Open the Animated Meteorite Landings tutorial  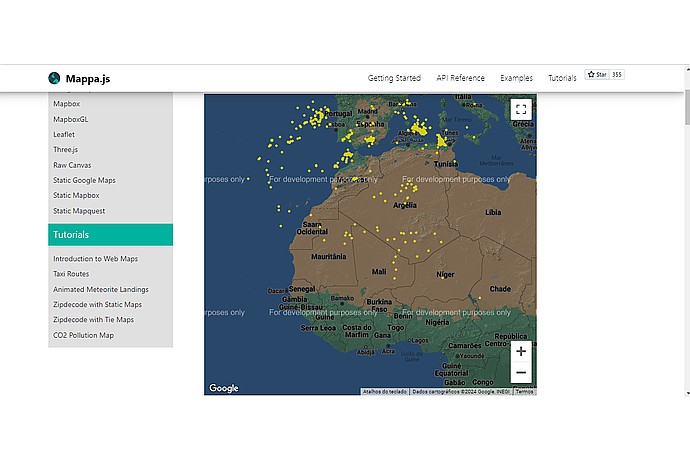click(x=101, y=289)
